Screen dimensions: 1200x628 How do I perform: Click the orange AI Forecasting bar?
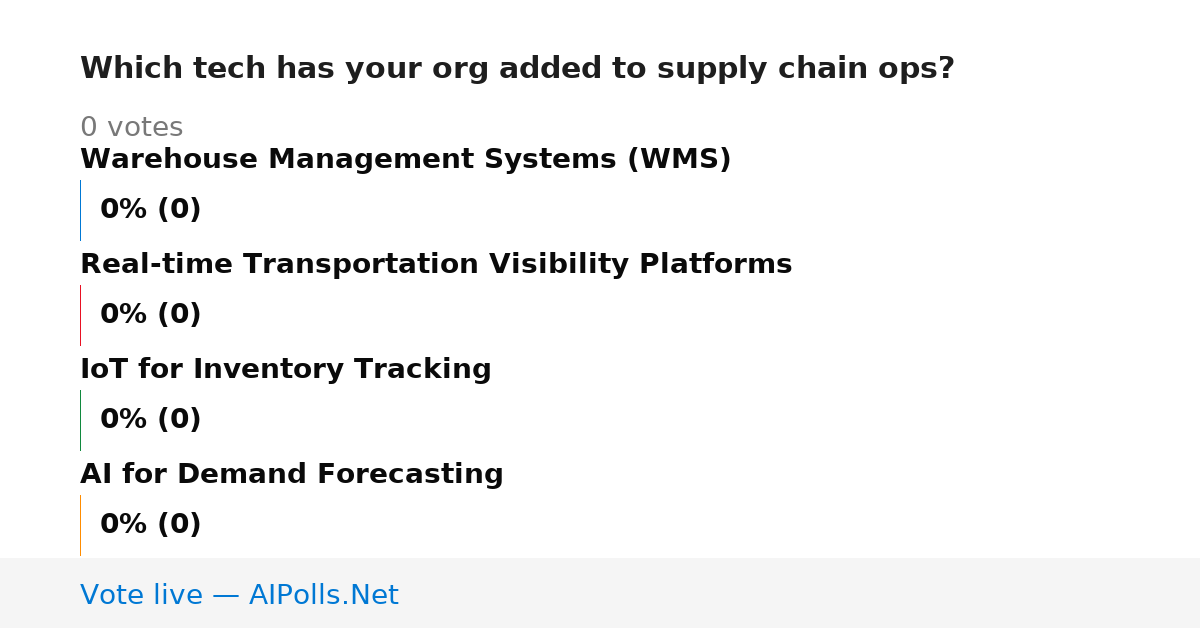coord(80,525)
